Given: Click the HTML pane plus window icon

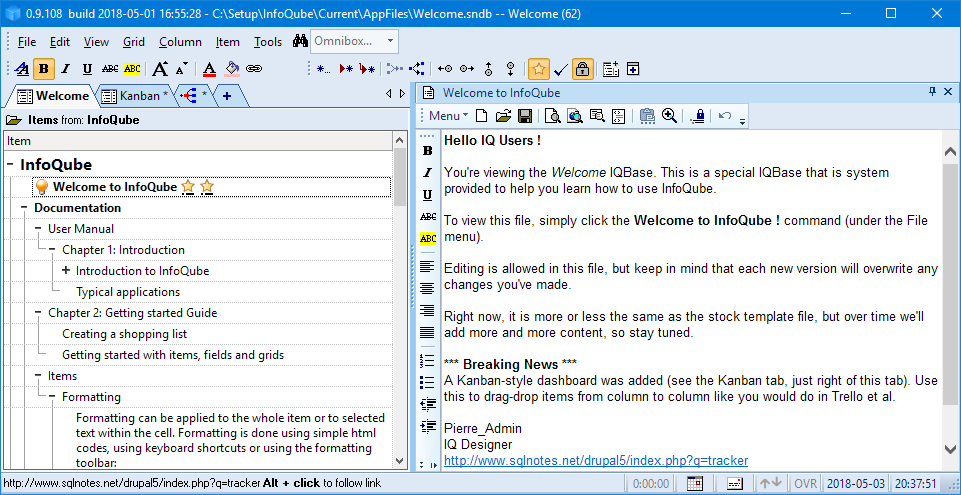Looking at the screenshot, I should [x=633, y=69].
